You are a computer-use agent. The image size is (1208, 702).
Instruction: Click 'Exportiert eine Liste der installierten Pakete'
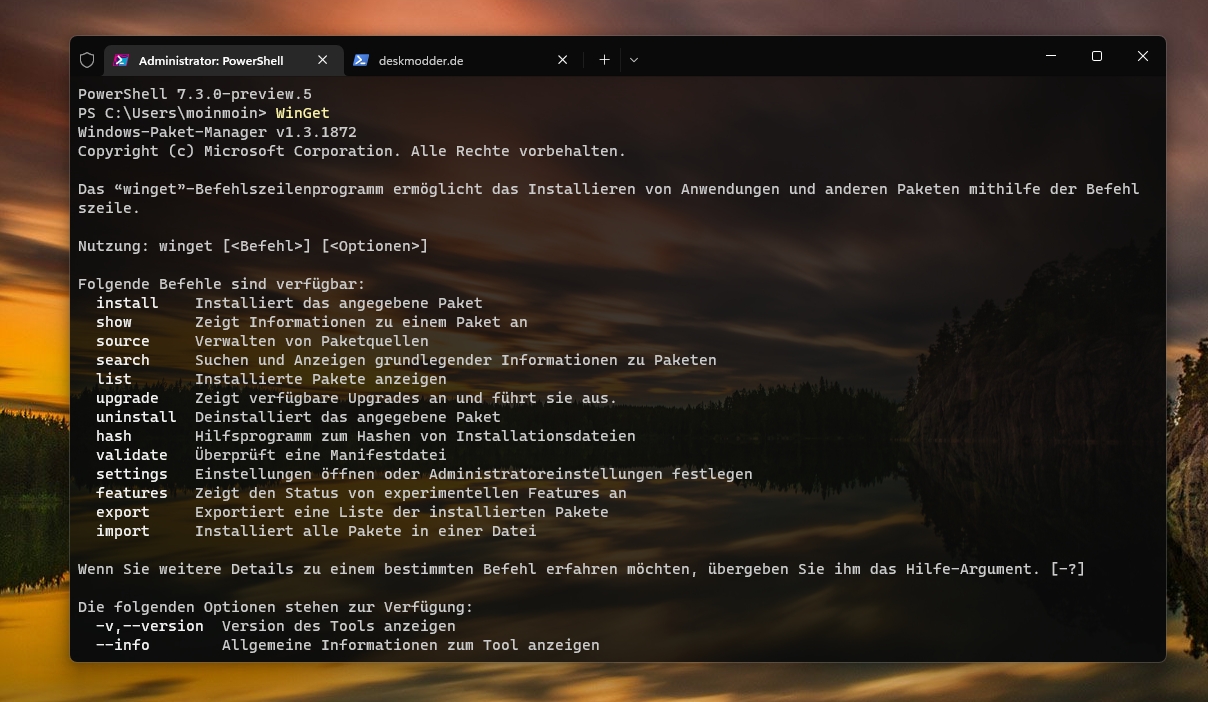[x=402, y=512]
